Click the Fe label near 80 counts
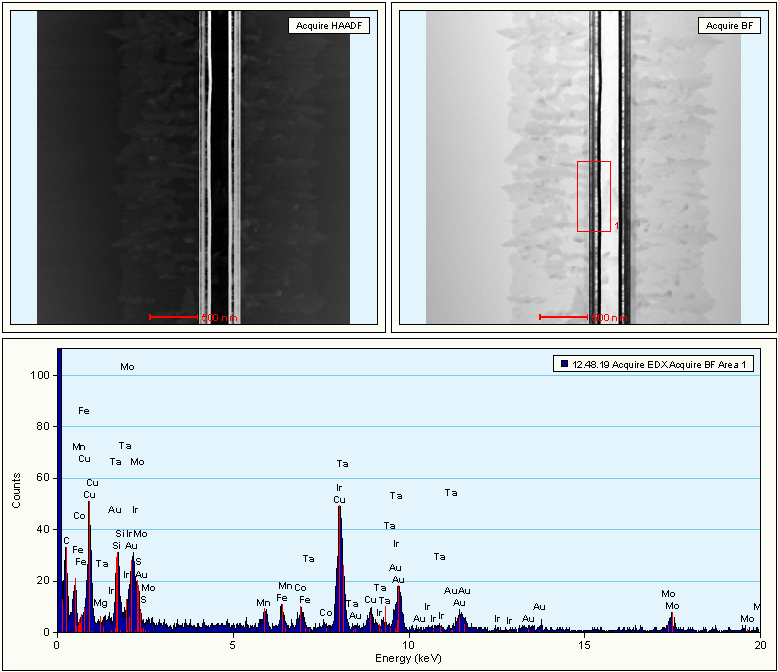The height and width of the screenshot is (672, 778). (x=84, y=411)
